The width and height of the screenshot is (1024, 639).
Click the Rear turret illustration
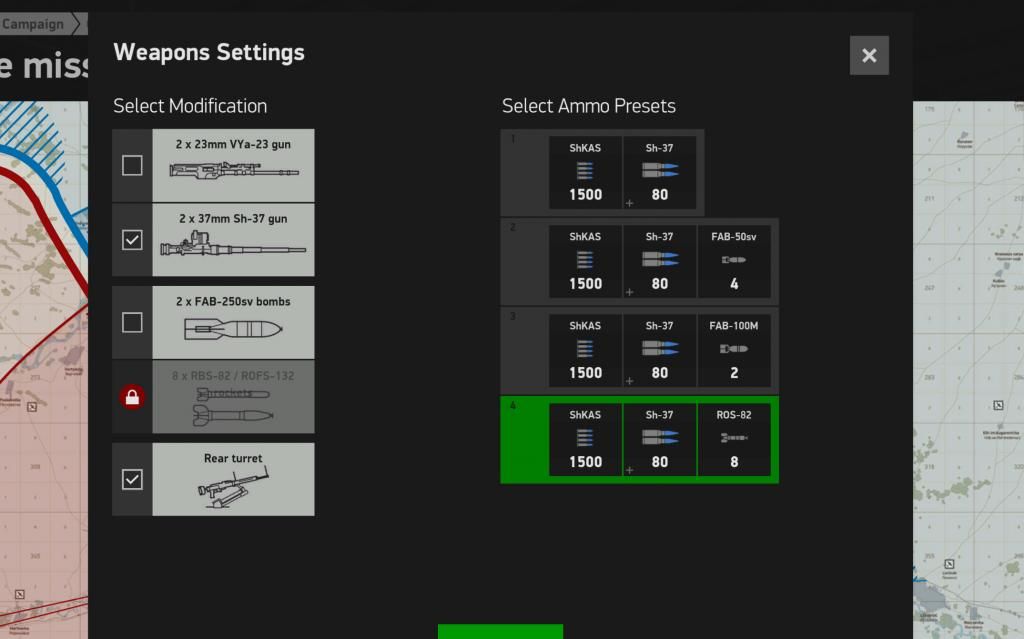click(234, 486)
